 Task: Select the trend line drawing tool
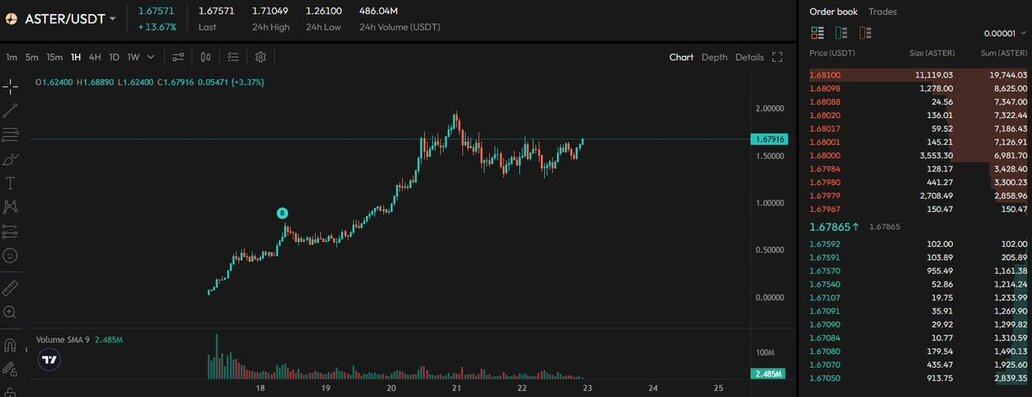10,111
